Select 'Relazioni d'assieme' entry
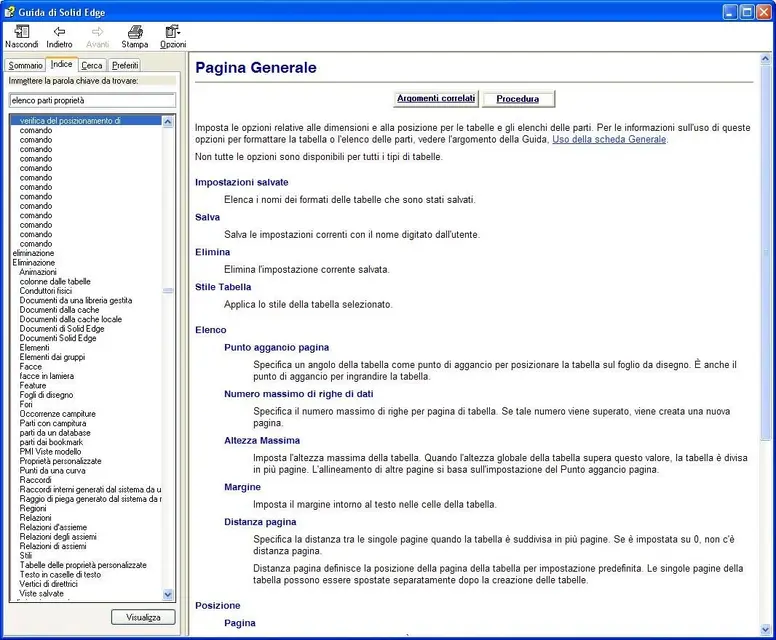 (53, 527)
